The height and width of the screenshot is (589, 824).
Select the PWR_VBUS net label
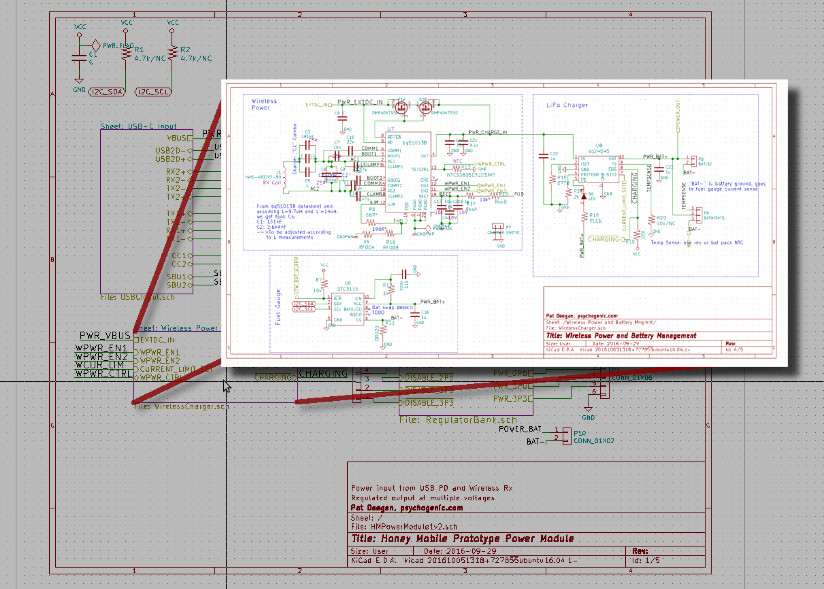coord(105,335)
